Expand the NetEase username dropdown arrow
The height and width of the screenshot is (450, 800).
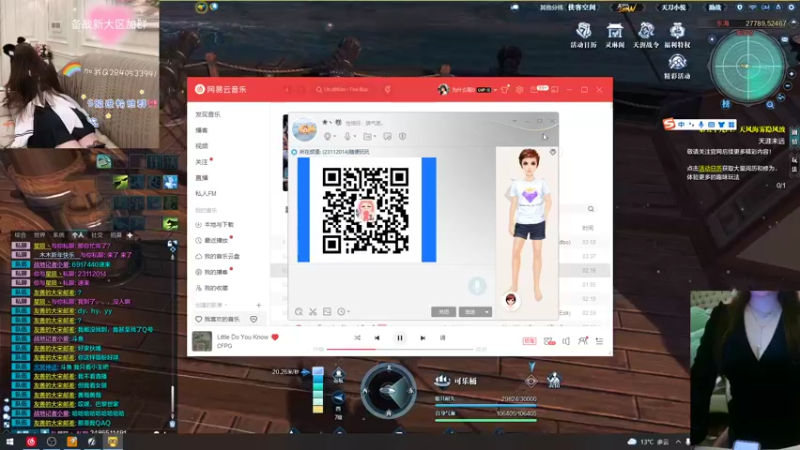click(x=495, y=90)
